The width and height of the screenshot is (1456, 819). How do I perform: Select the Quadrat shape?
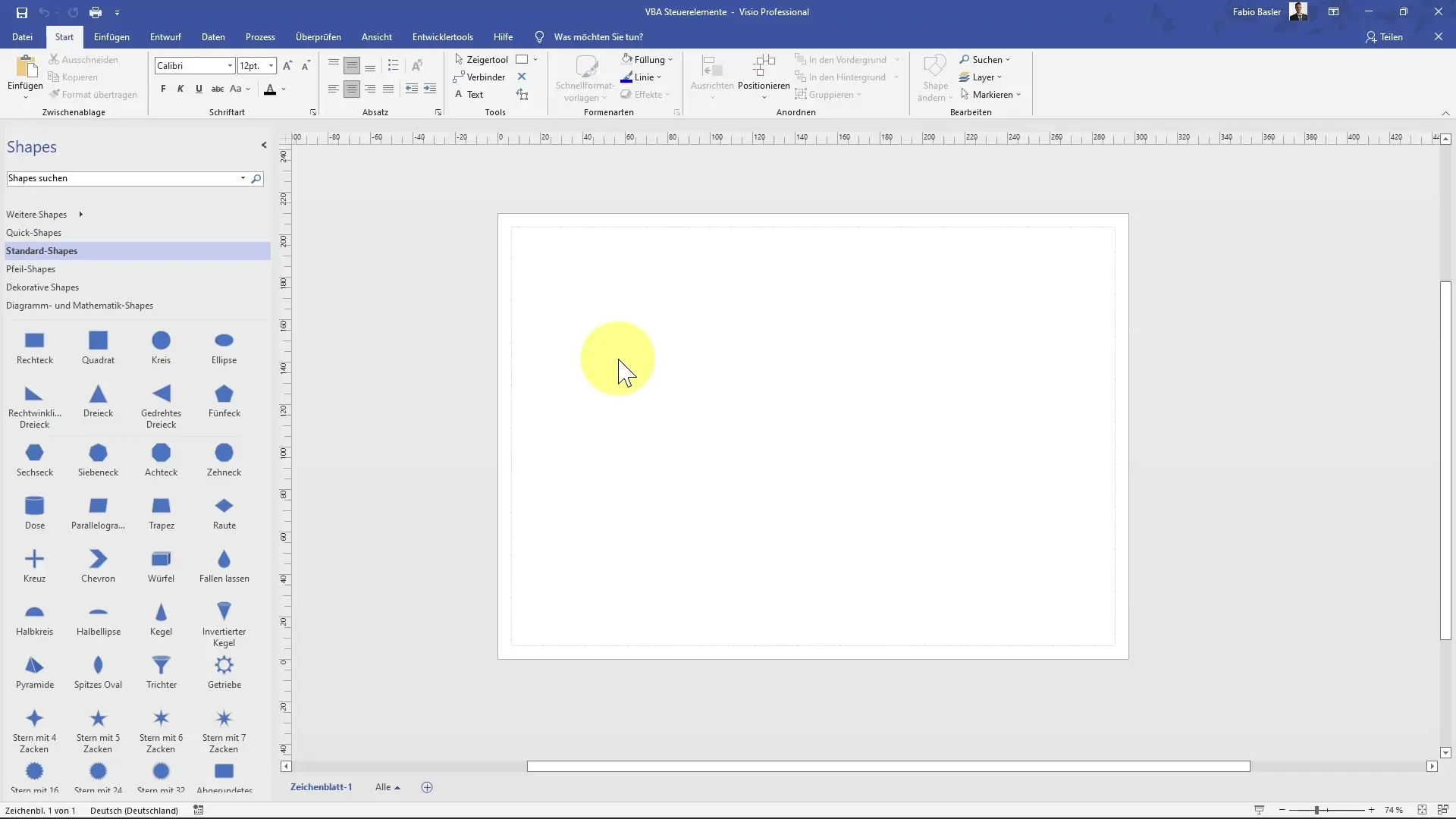click(98, 347)
